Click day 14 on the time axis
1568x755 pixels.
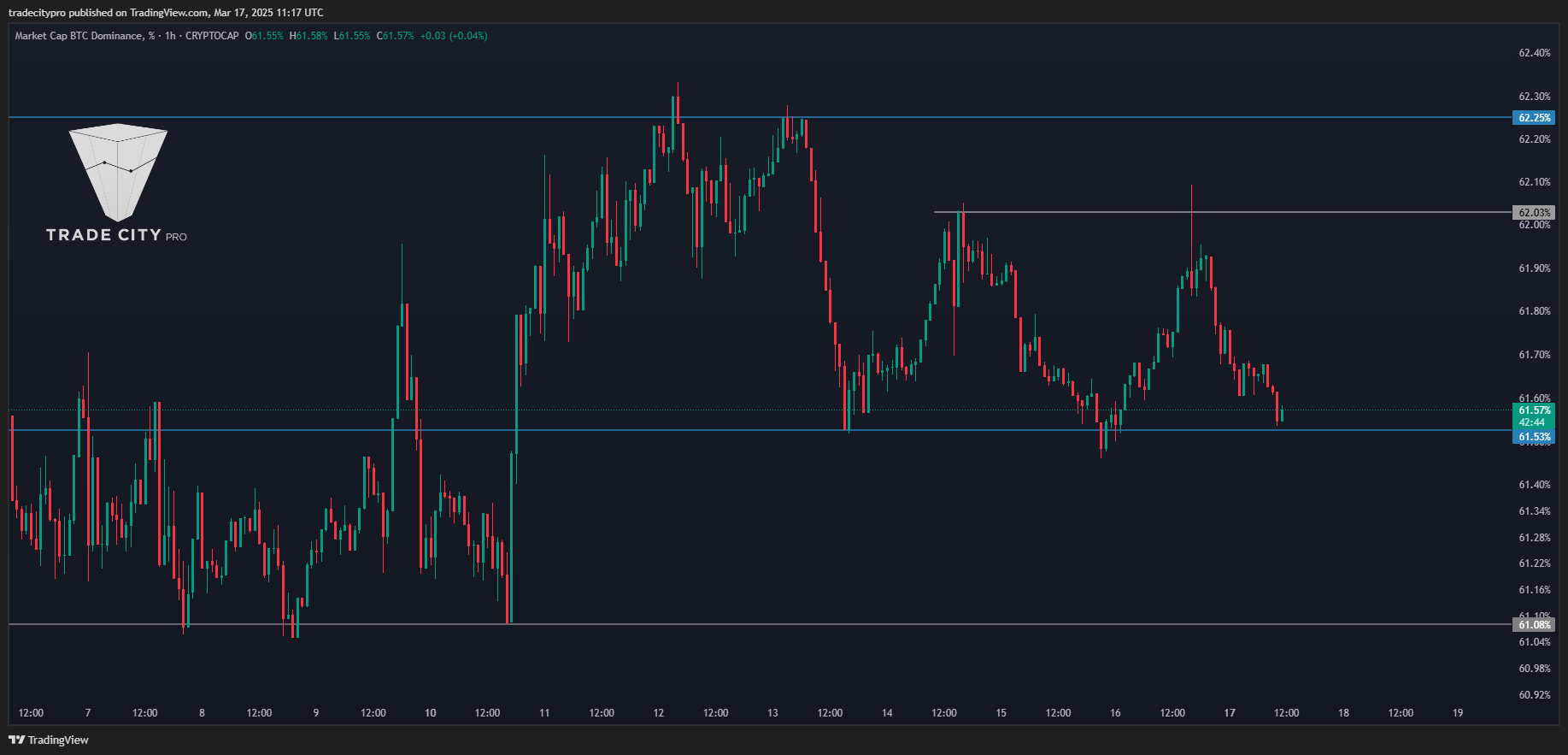coord(887,713)
